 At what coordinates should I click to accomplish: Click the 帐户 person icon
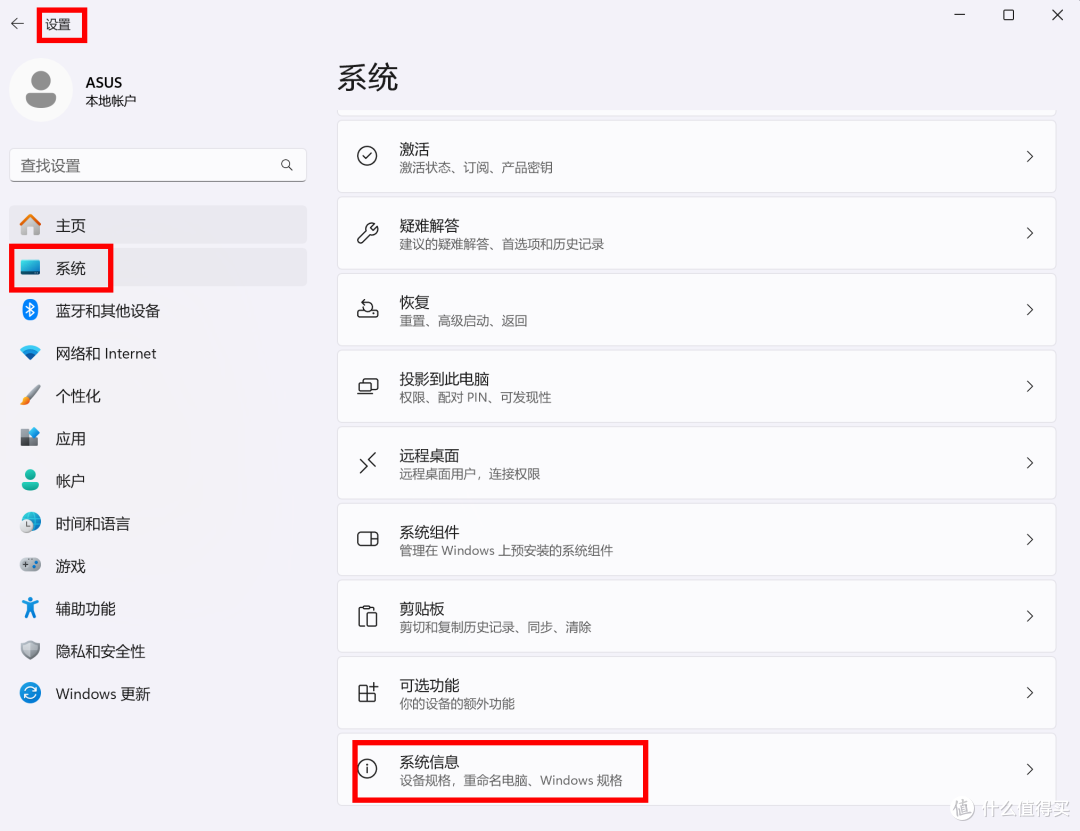pyautogui.click(x=30, y=480)
